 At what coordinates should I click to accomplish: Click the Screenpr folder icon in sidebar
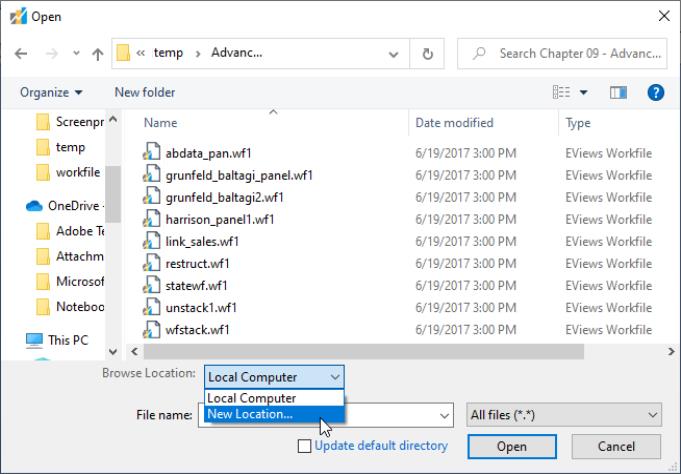(43, 122)
